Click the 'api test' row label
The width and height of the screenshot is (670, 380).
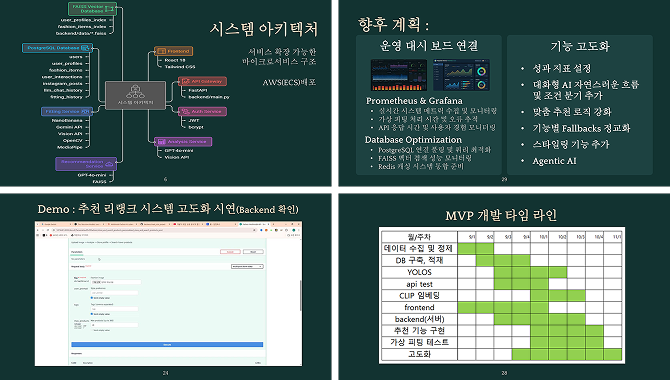[419, 284]
